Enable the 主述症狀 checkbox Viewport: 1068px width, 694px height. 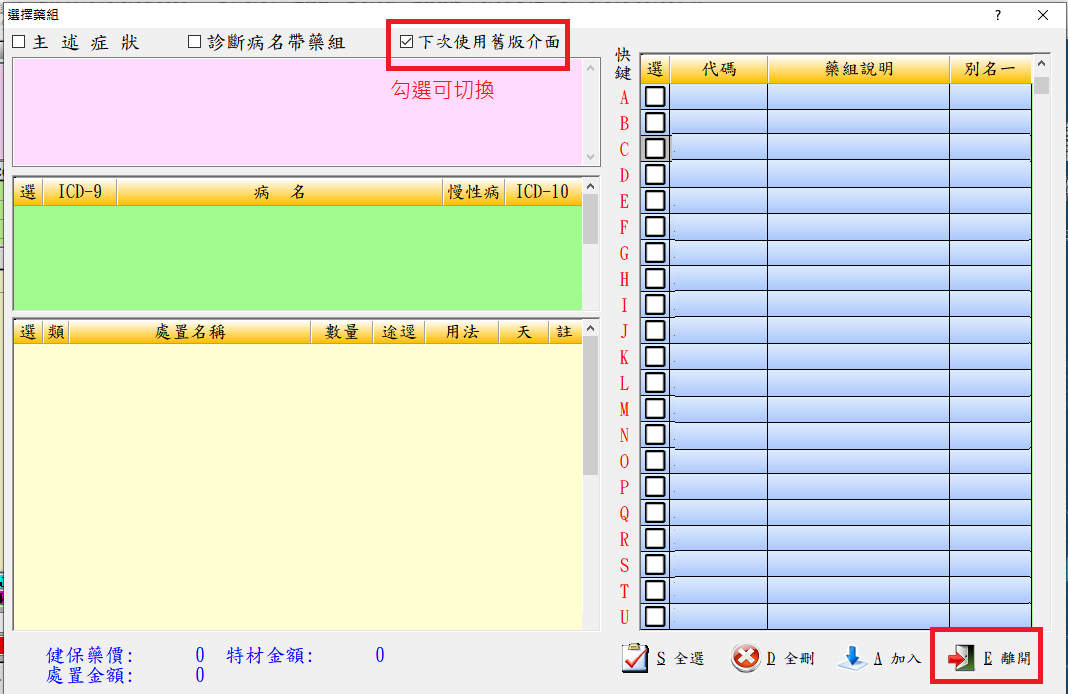[x=19, y=43]
